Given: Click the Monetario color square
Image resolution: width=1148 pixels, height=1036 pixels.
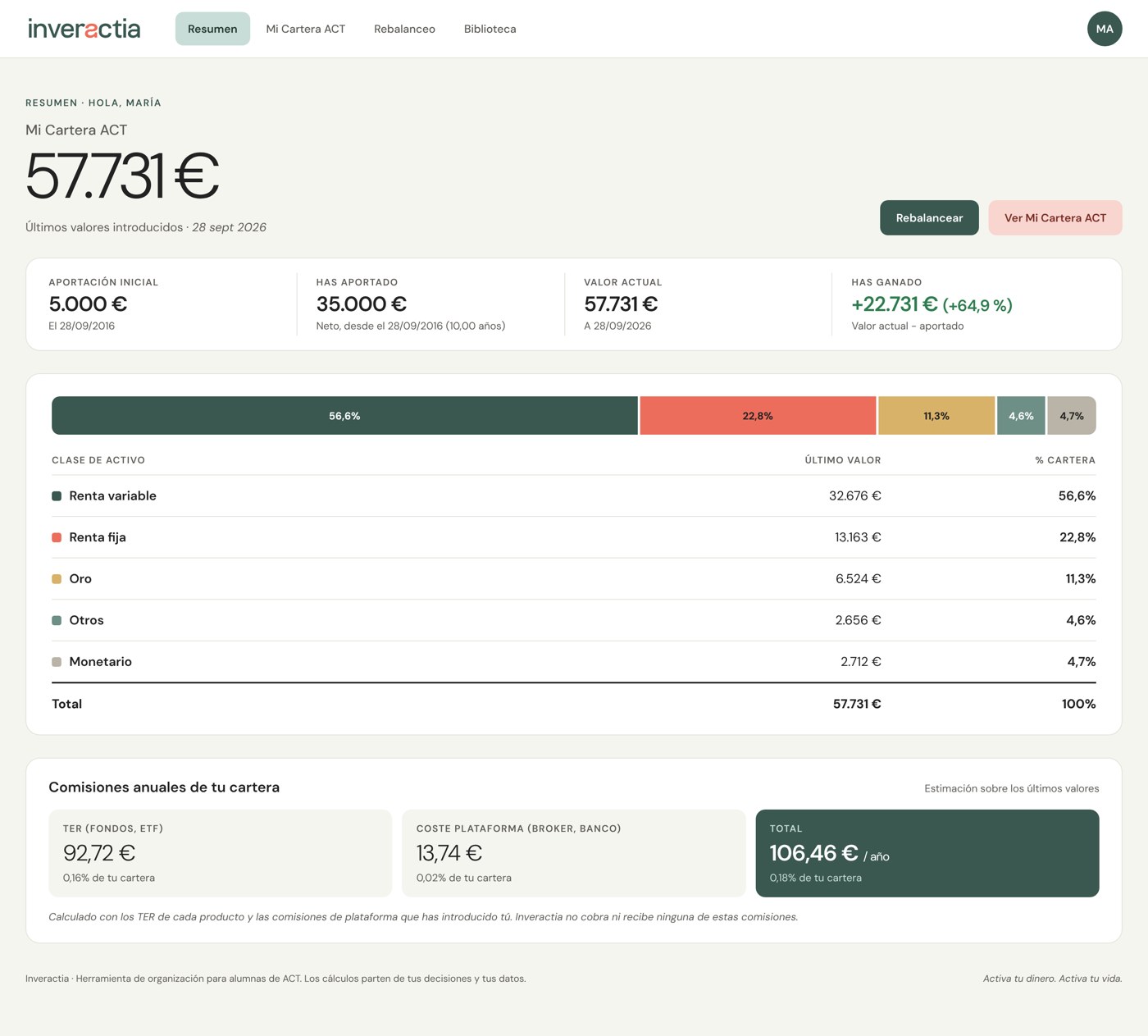Looking at the screenshot, I should (x=57, y=662).
